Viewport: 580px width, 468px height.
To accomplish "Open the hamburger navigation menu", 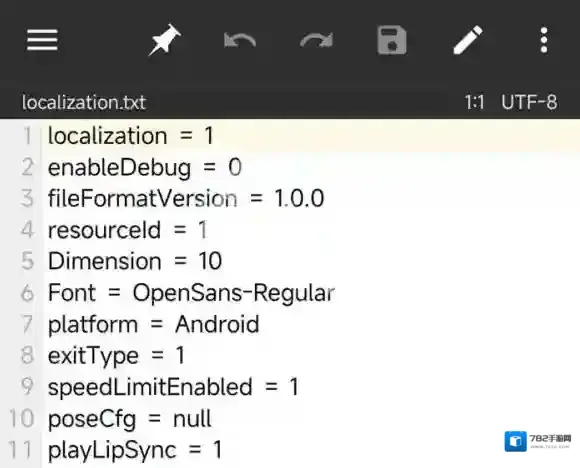I will coord(42,40).
